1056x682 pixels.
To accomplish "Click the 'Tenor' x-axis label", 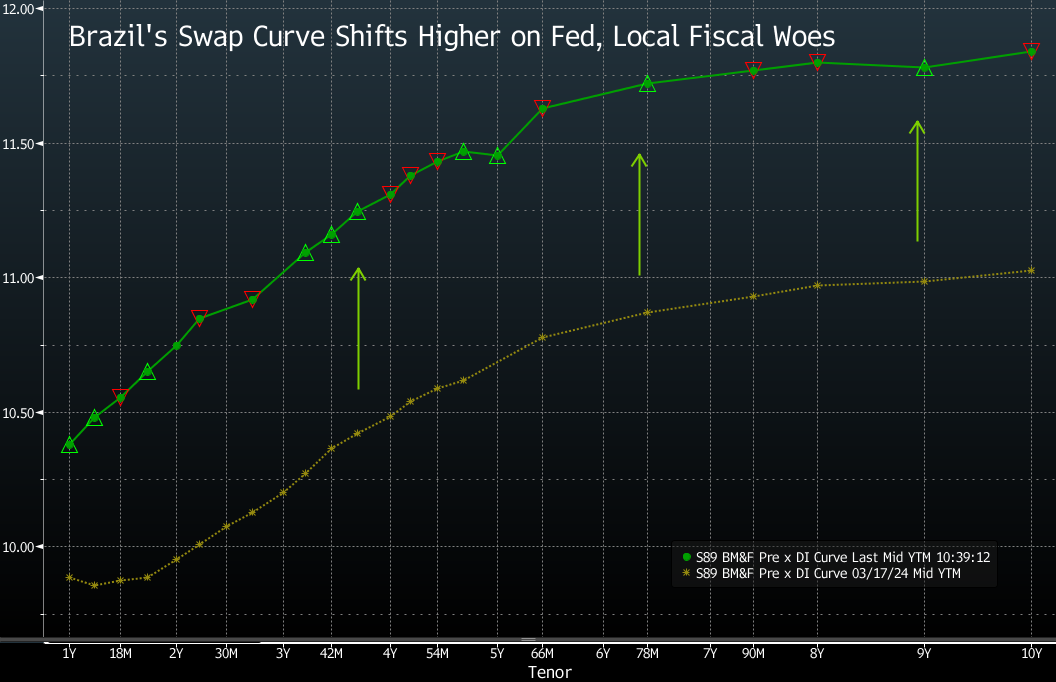I will coord(550,672).
